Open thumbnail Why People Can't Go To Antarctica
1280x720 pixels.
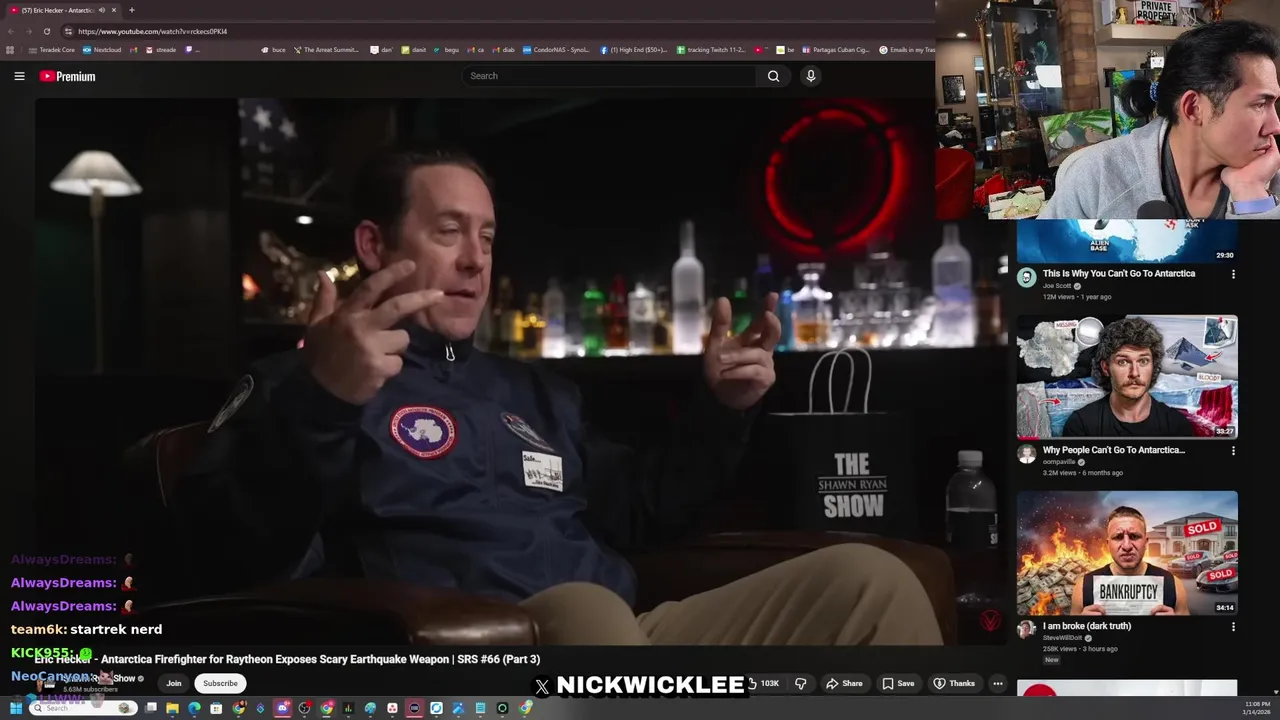click(1127, 377)
